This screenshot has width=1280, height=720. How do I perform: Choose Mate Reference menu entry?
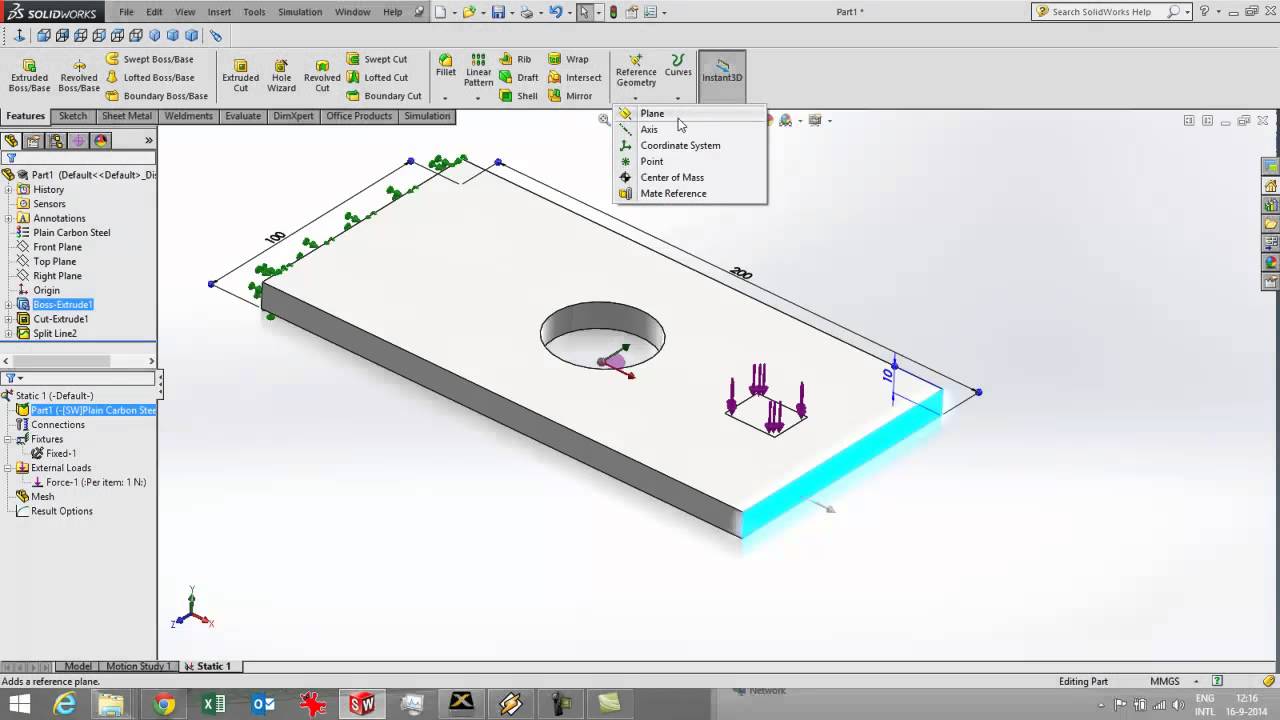[690, 193]
